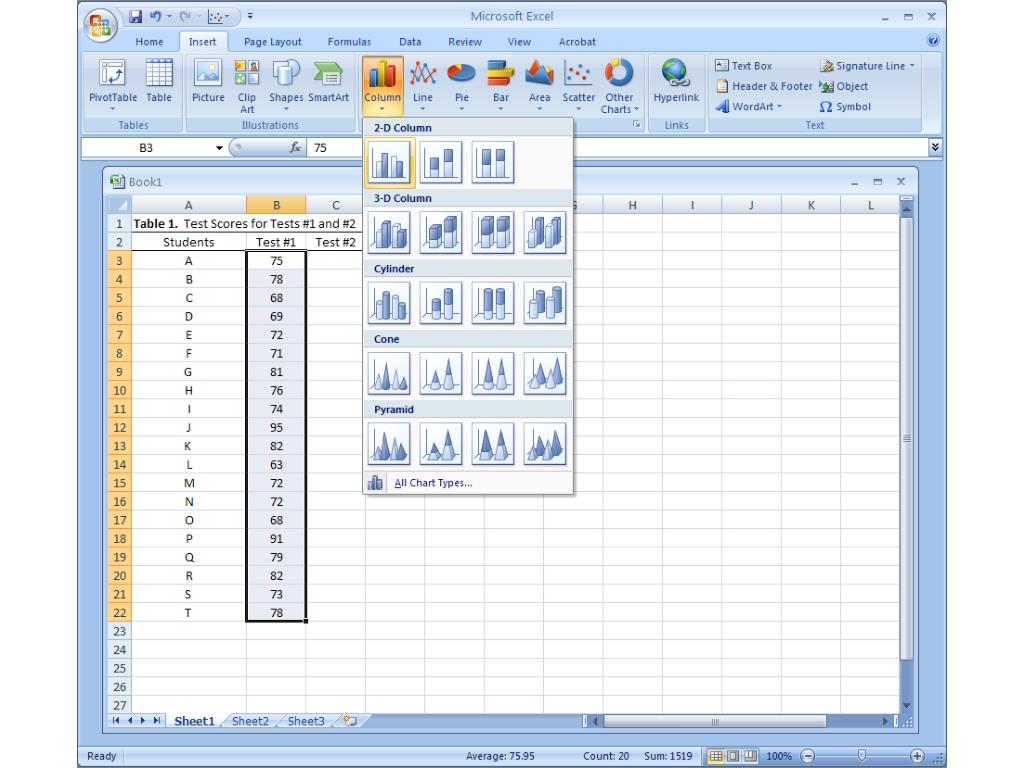The height and width of the screenshot is (768, 1024).
Task: Switch to the Sheet2 worksheet tab
Action: [251, 721]
